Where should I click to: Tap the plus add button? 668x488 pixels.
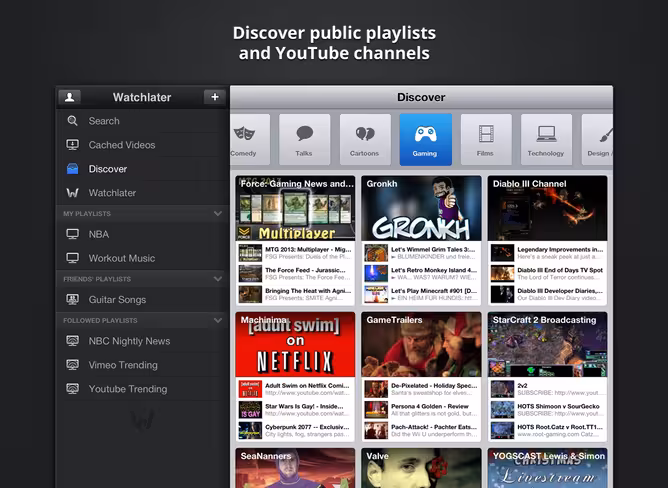point(215,97)
